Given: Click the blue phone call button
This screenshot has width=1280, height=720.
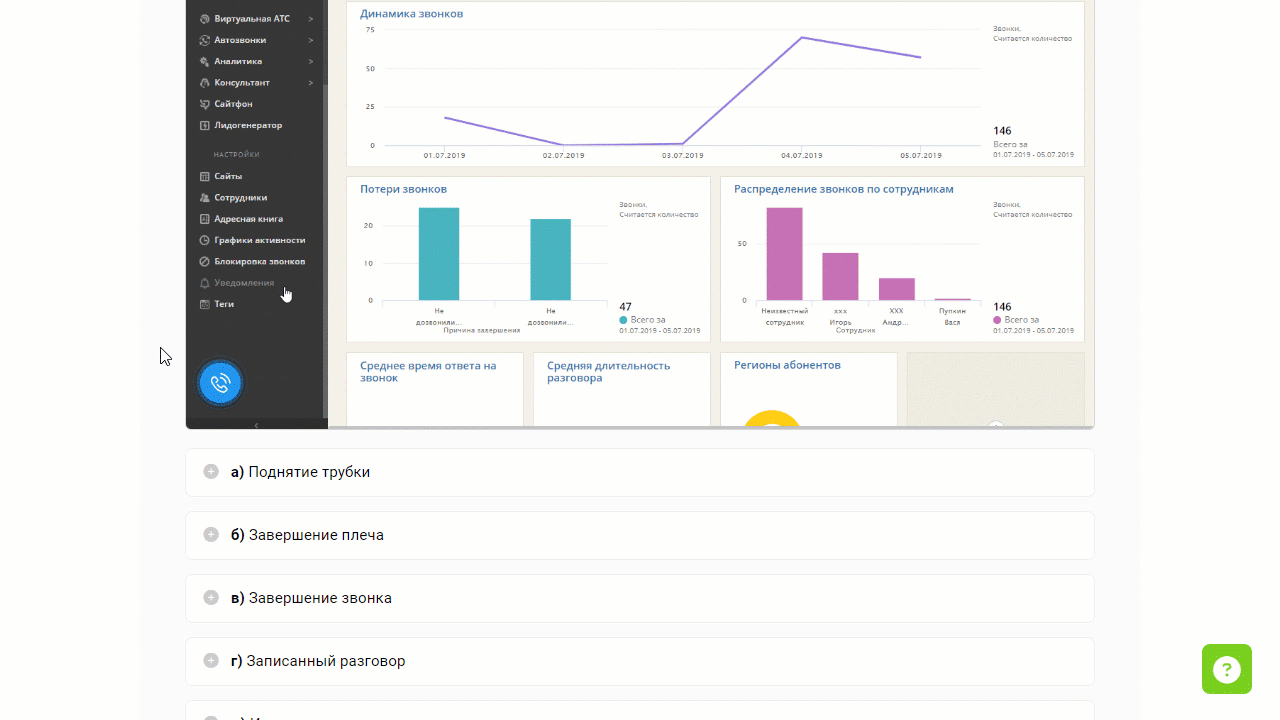Looking at the screenshot, I should 220,383.
